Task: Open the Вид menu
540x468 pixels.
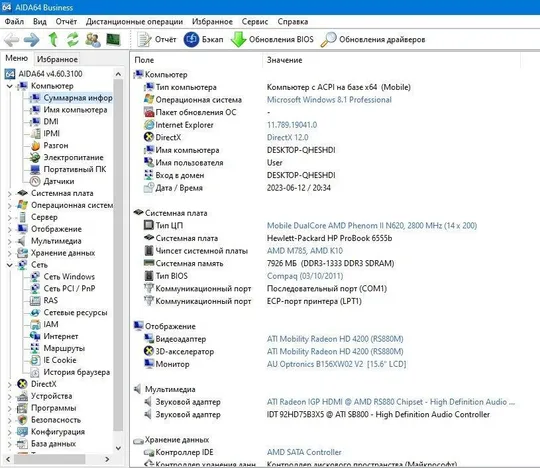Action: [x=40, y=22]
